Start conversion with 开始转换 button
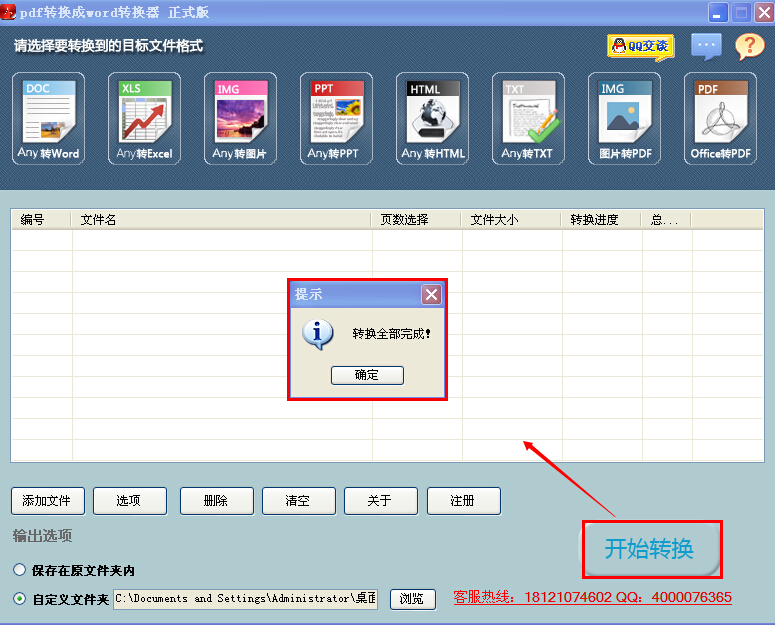The image size is (775, 625). point(650,549)
